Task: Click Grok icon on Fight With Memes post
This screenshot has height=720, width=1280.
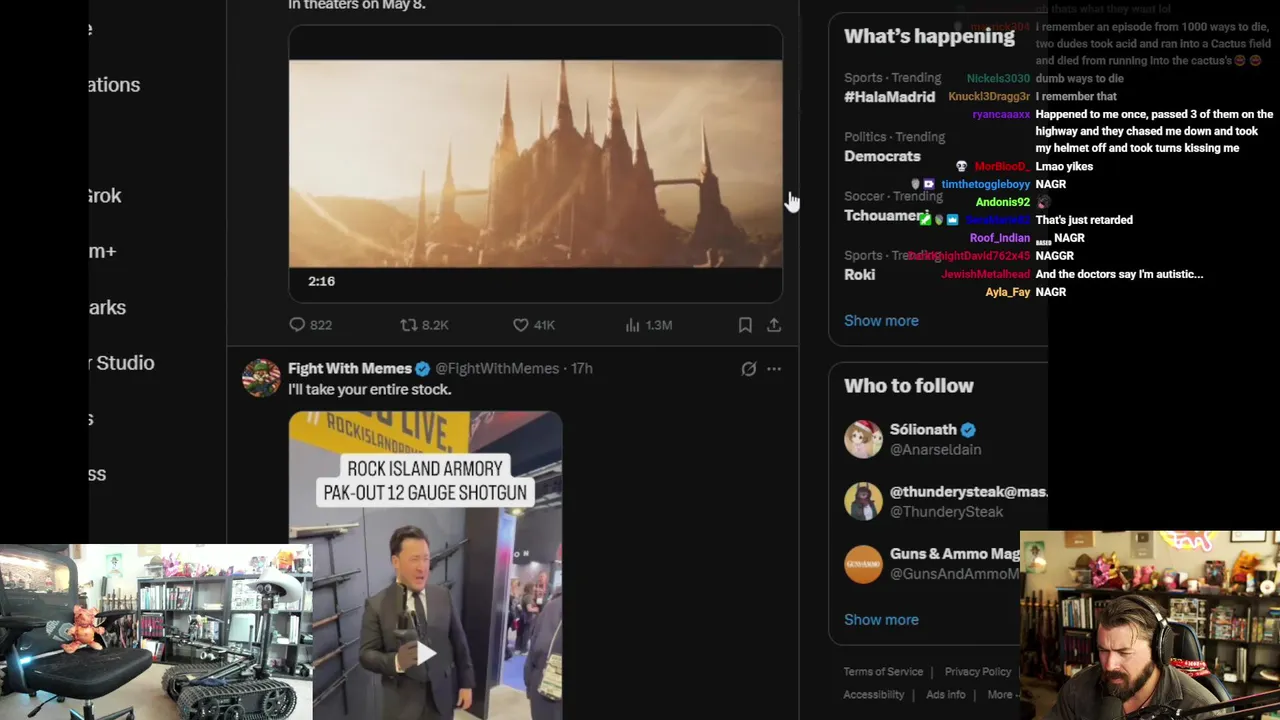Action: [x=749, y=369]
